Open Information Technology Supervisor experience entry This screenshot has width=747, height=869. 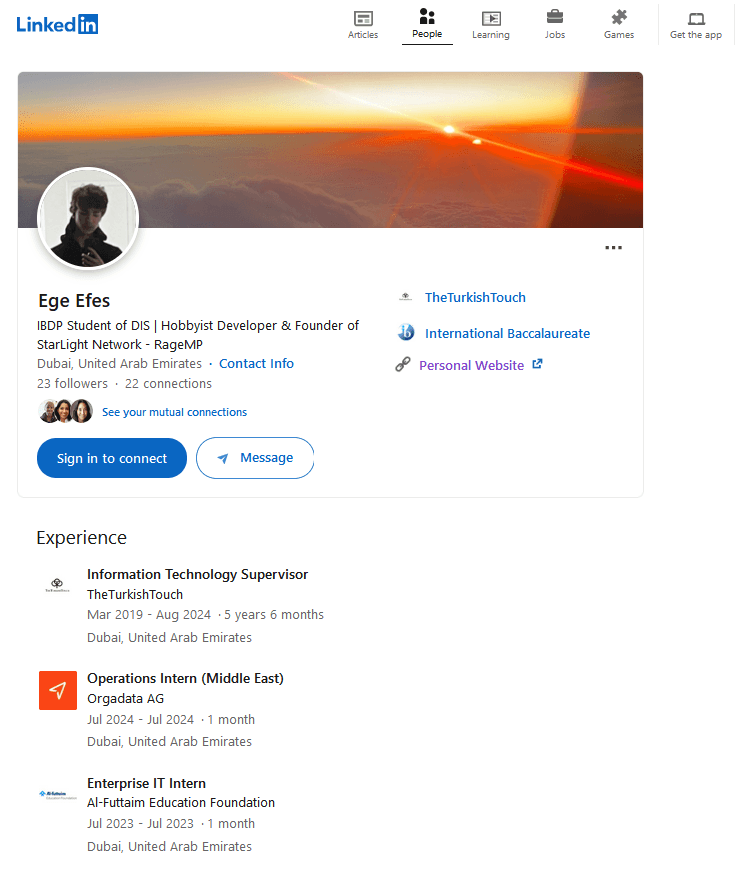(197, 575)
